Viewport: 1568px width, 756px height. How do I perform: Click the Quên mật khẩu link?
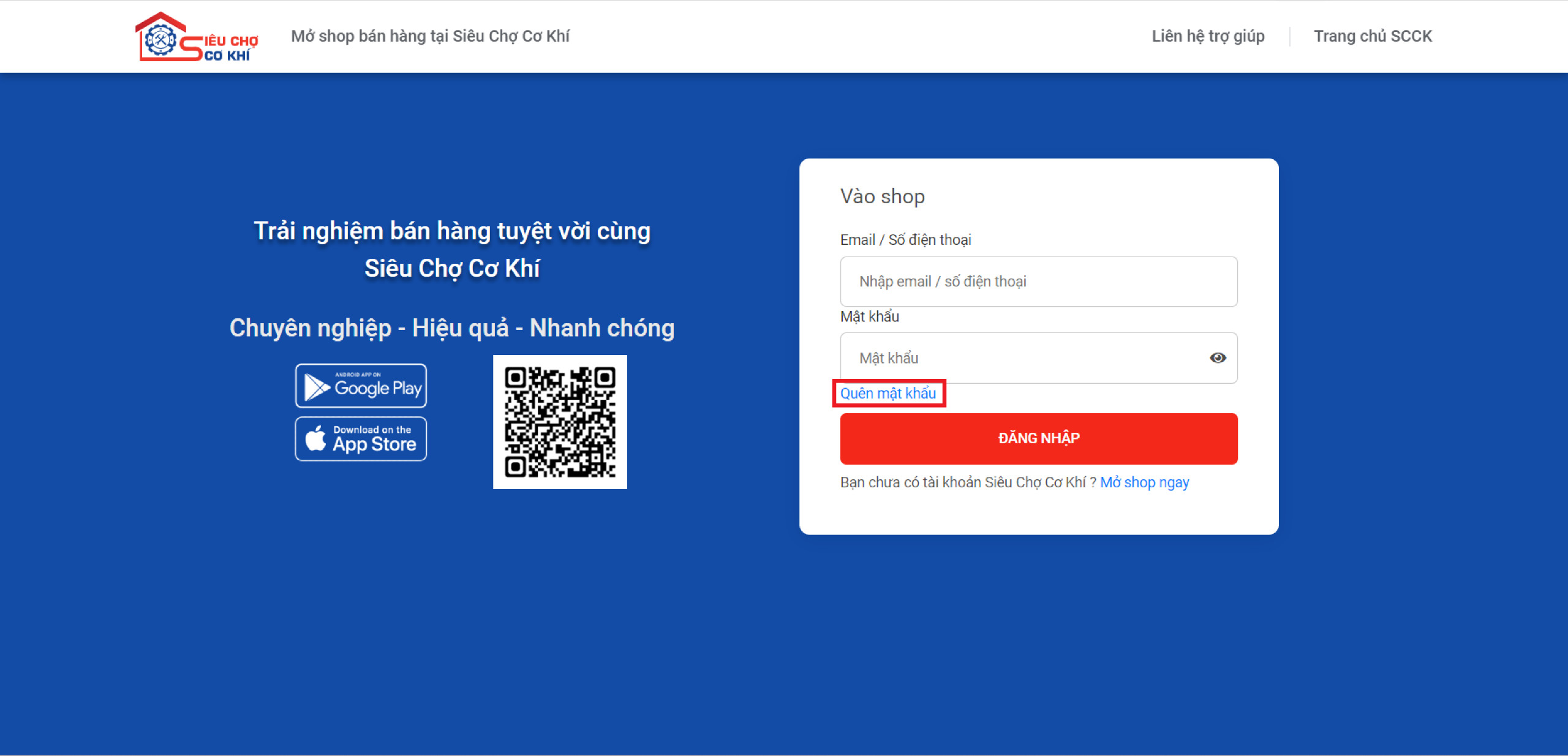tap(888, 393)
